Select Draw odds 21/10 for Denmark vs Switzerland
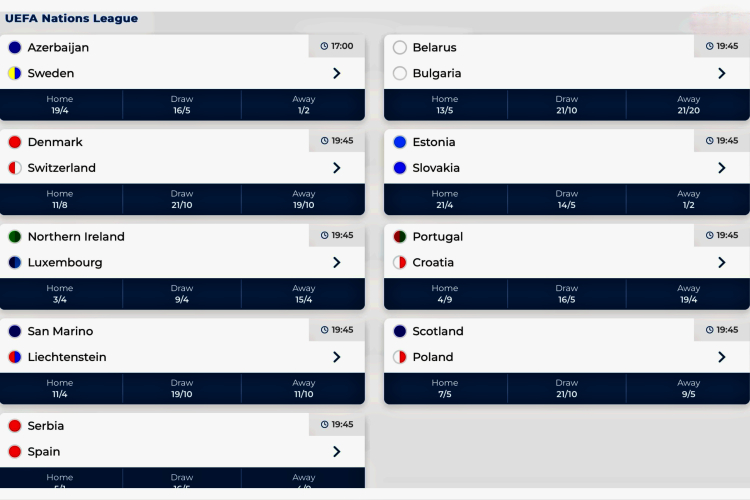750x500 pixels. (182, 199)
